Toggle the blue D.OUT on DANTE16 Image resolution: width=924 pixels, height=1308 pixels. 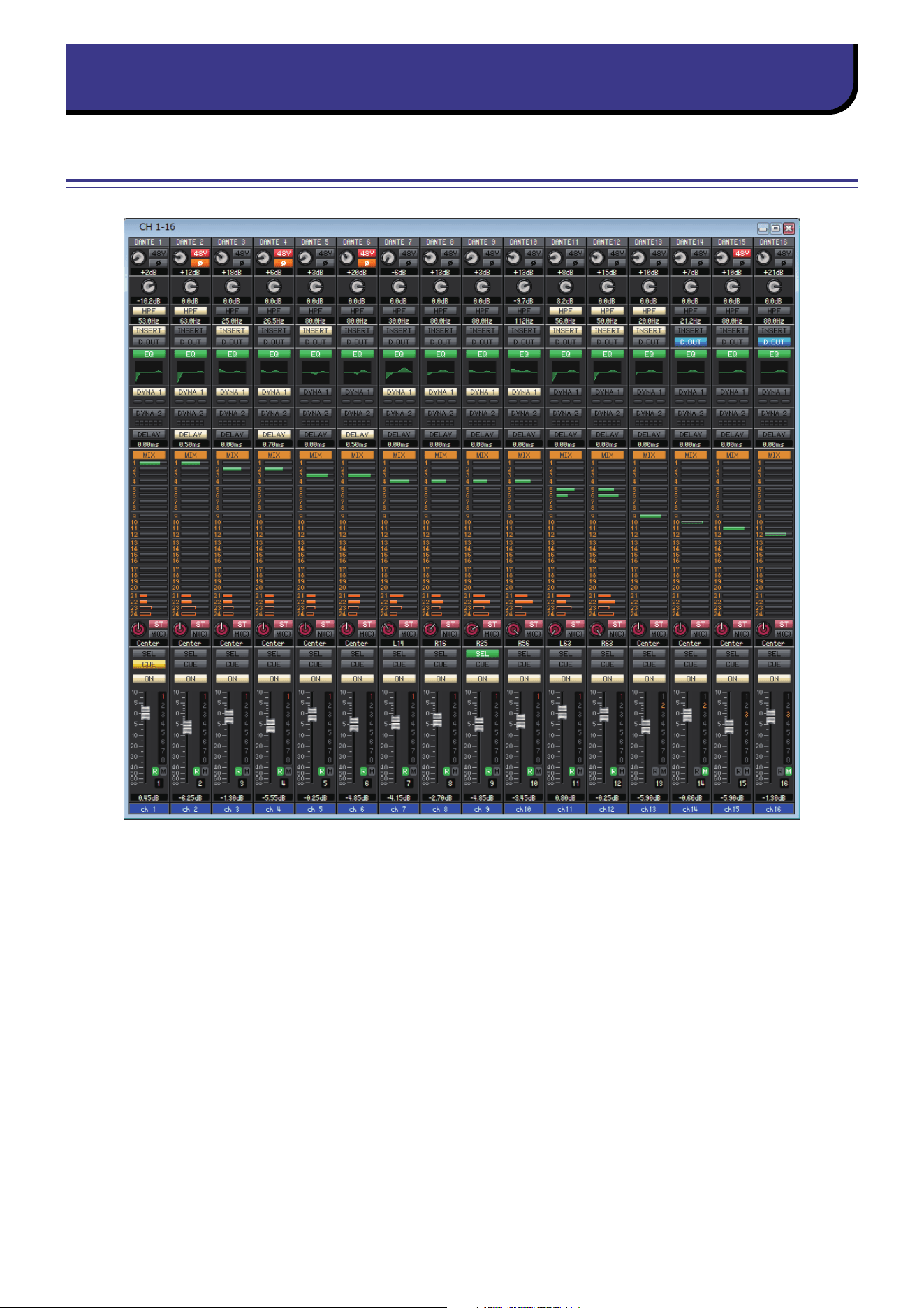click(x=774, y=342)
